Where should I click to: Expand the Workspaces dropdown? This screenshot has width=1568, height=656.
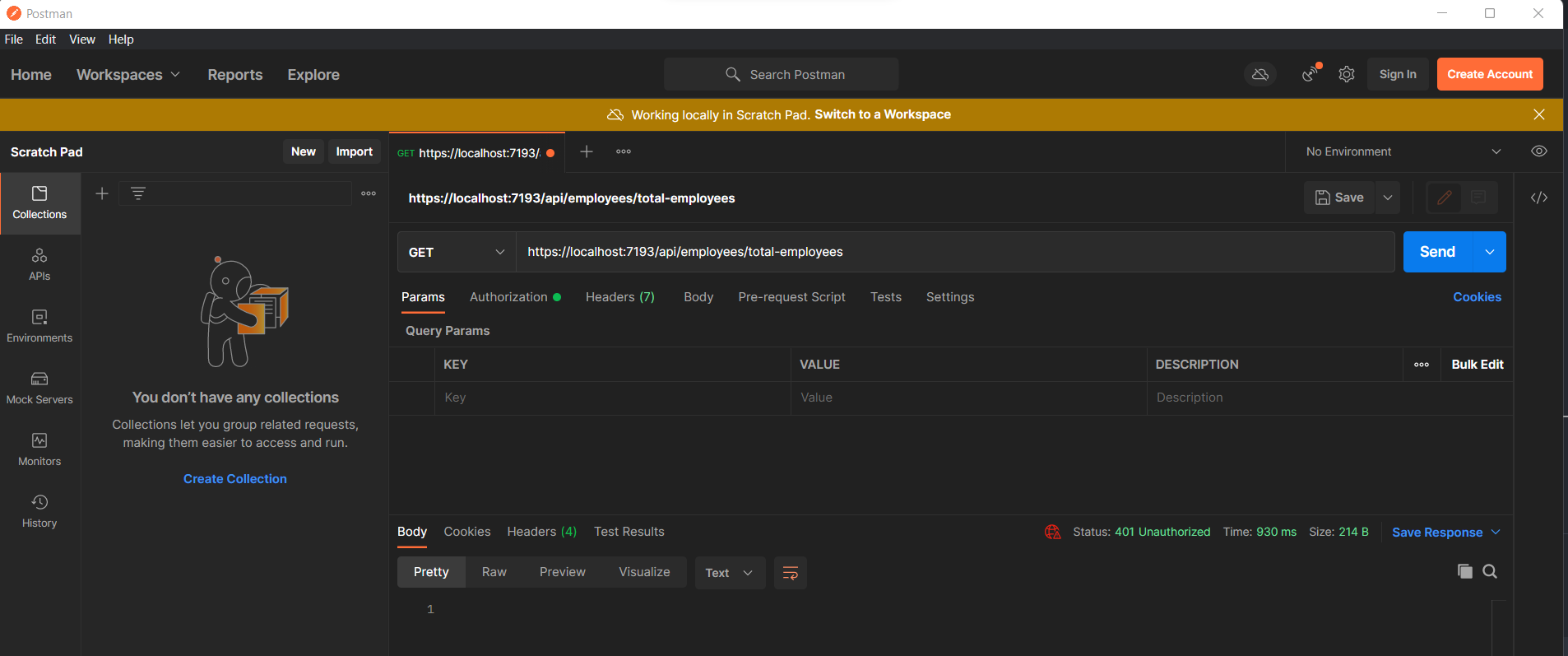[128, 75]
